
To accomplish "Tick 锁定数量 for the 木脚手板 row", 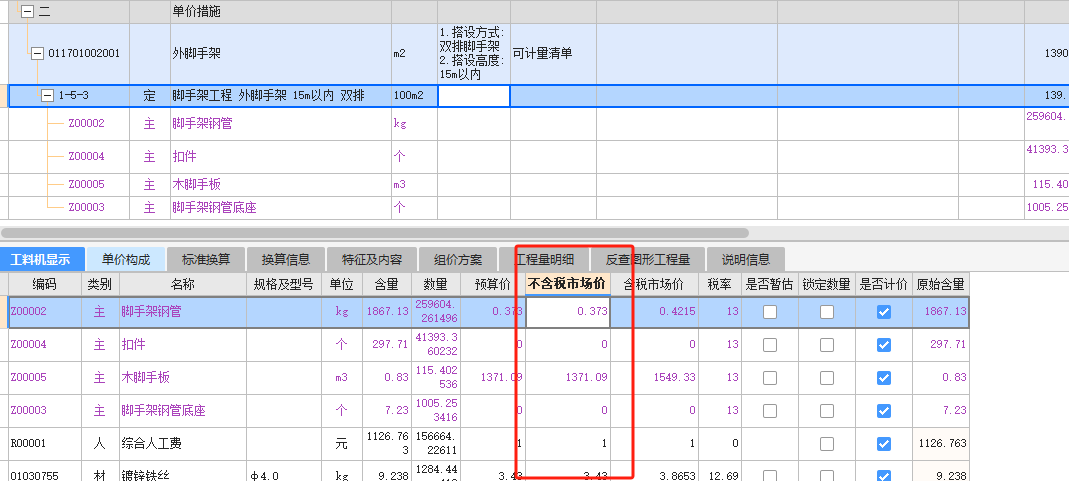I will tap(827, 377).
